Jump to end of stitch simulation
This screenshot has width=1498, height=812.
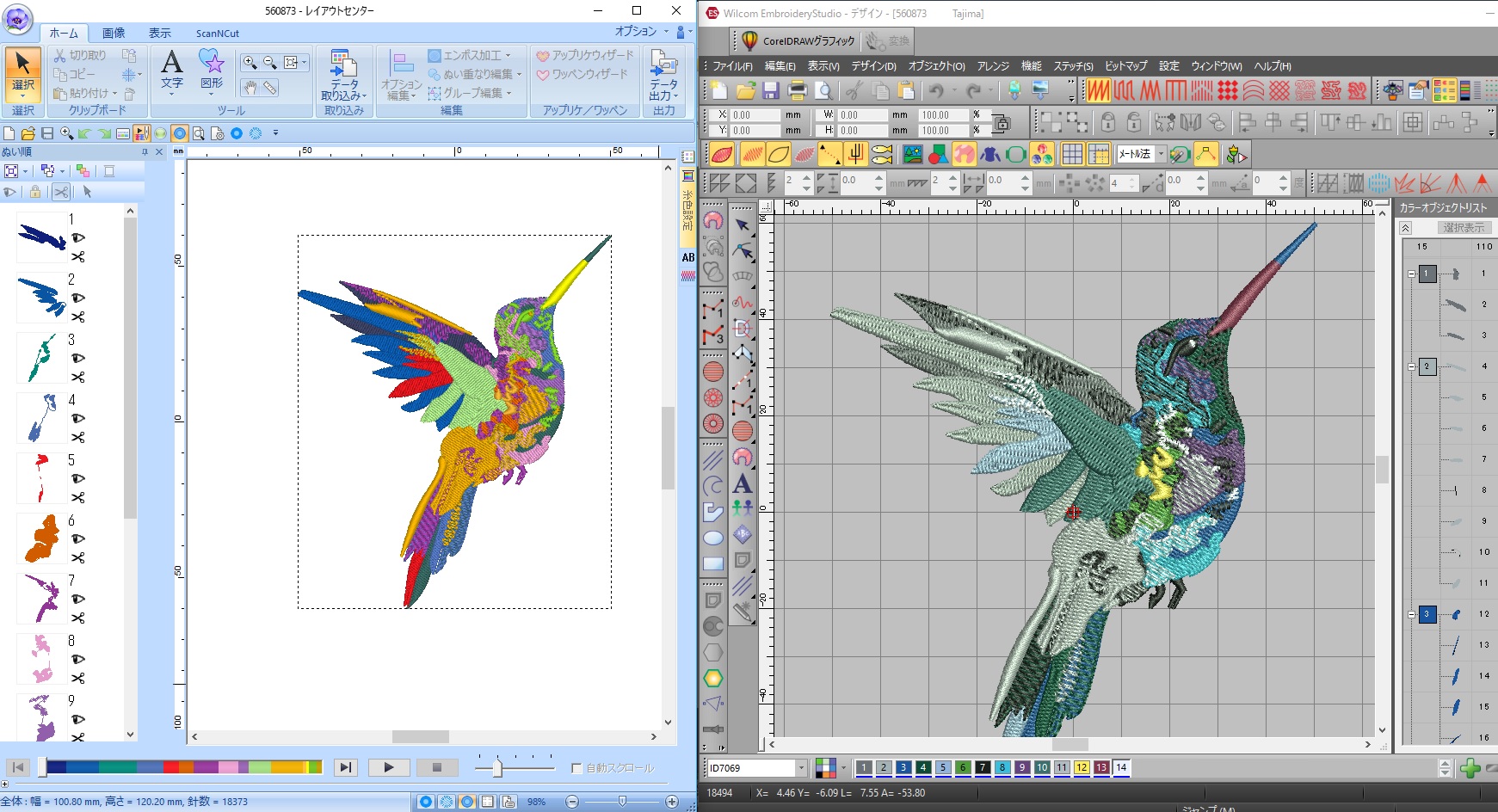[x=345, y=767]
